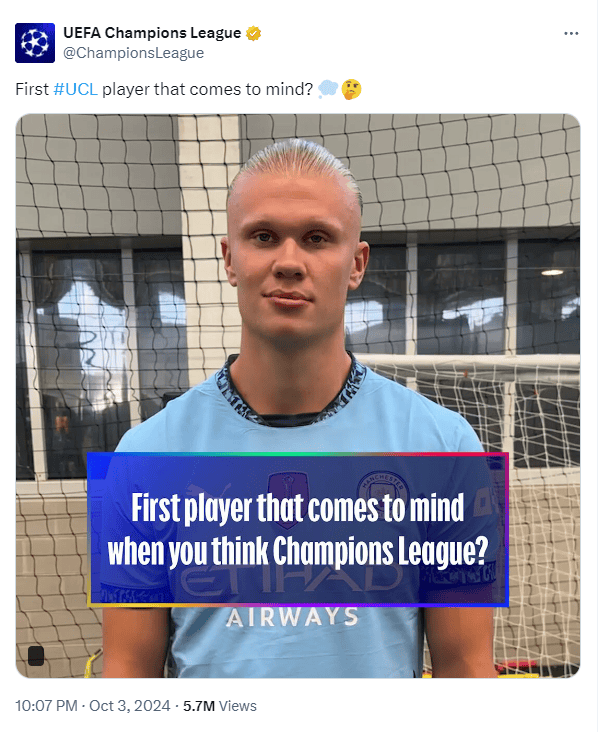Open the three-dot more options menu
The height and width of the screenshot is (732, 603).
coord(571,34)
